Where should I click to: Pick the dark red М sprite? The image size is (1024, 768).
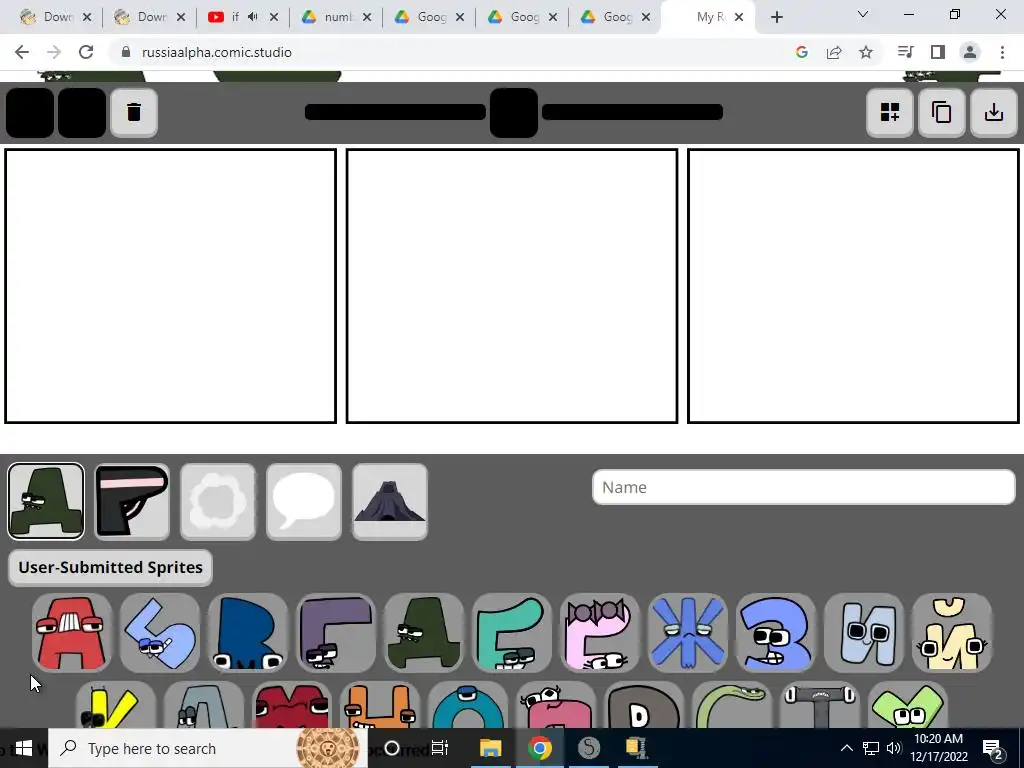click(292, 705)
